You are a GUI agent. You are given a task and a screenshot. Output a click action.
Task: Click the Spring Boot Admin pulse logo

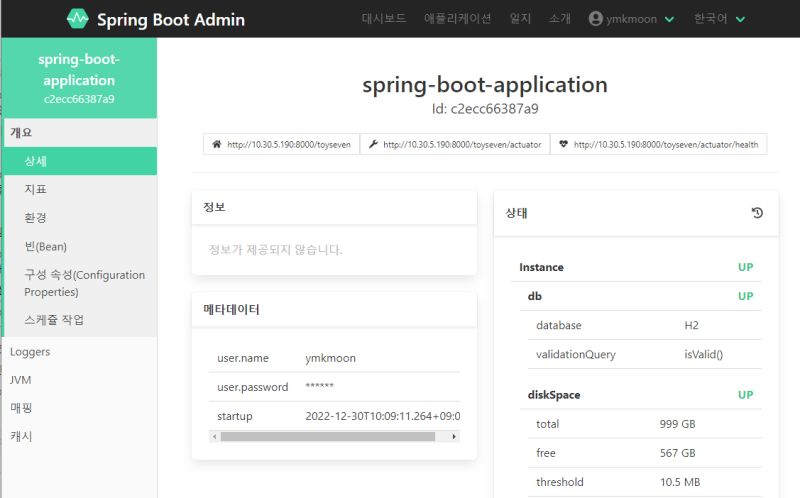[78, 19]
